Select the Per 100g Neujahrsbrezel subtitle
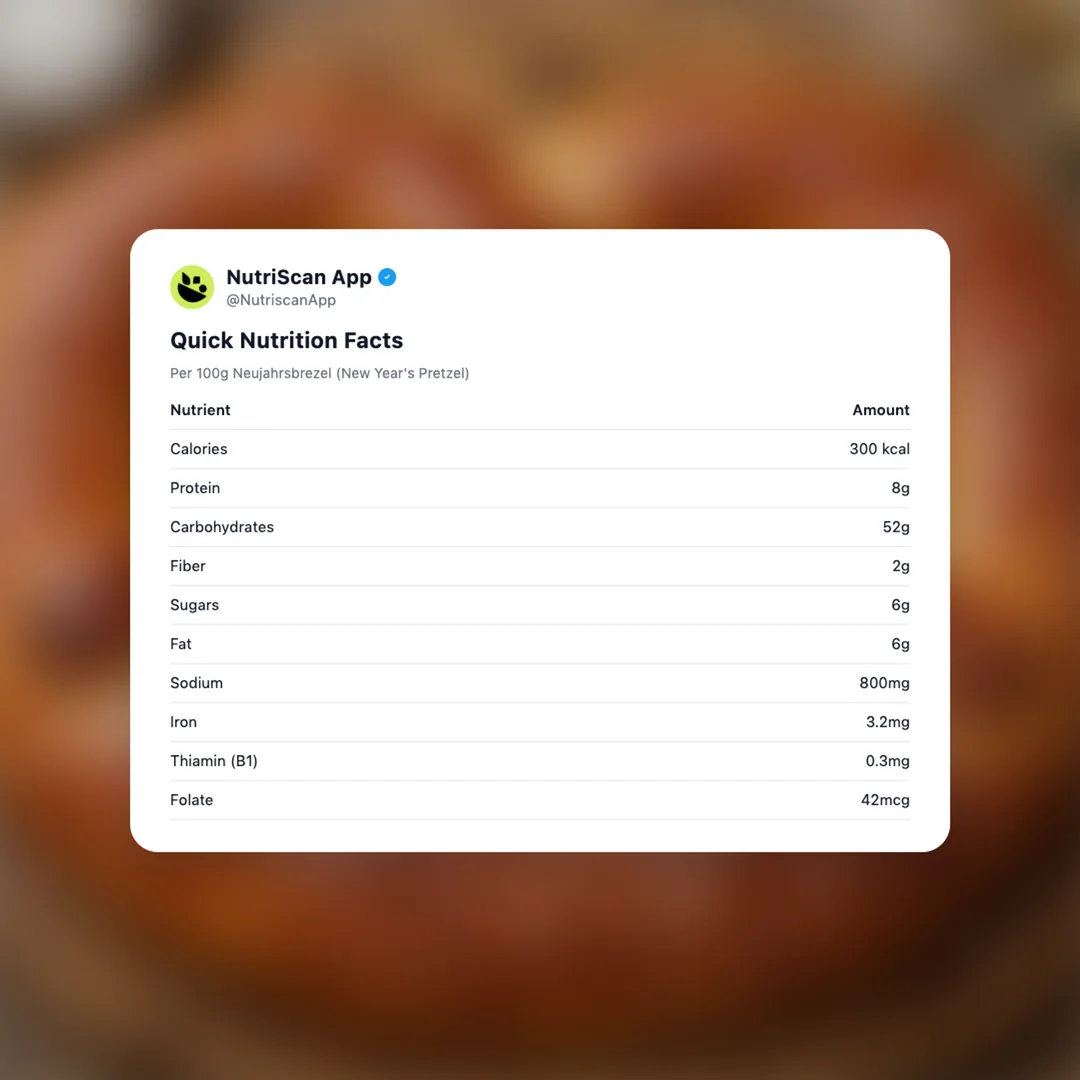 pos(319,373)
